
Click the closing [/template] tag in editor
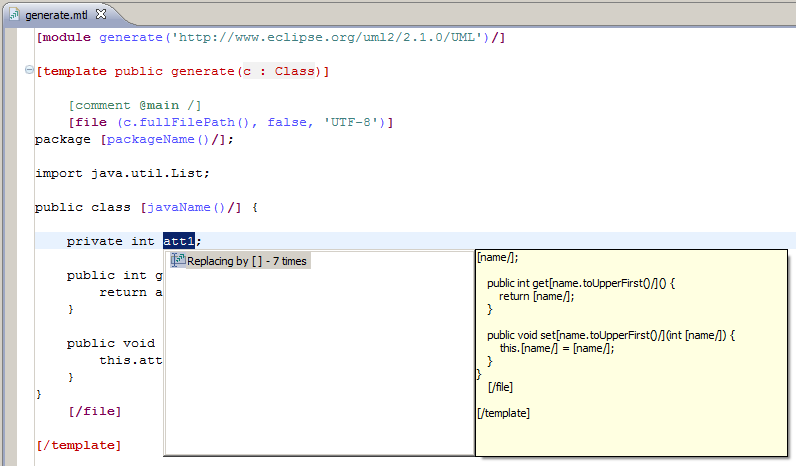tap(79, 445)
